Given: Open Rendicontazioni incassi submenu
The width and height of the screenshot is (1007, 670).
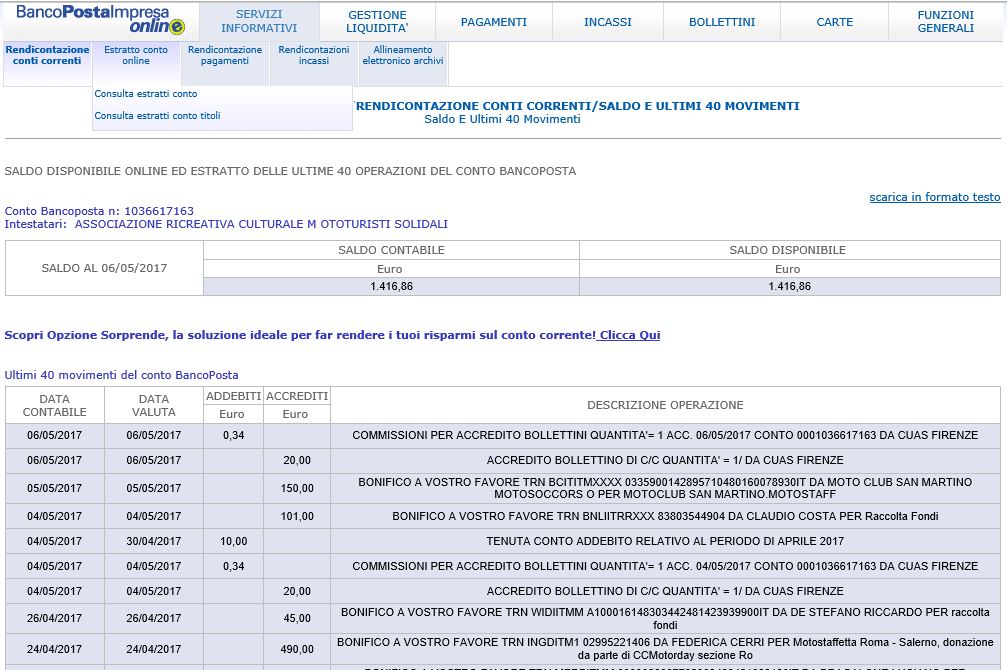Looking at the screenshot, I should point(314,55).
